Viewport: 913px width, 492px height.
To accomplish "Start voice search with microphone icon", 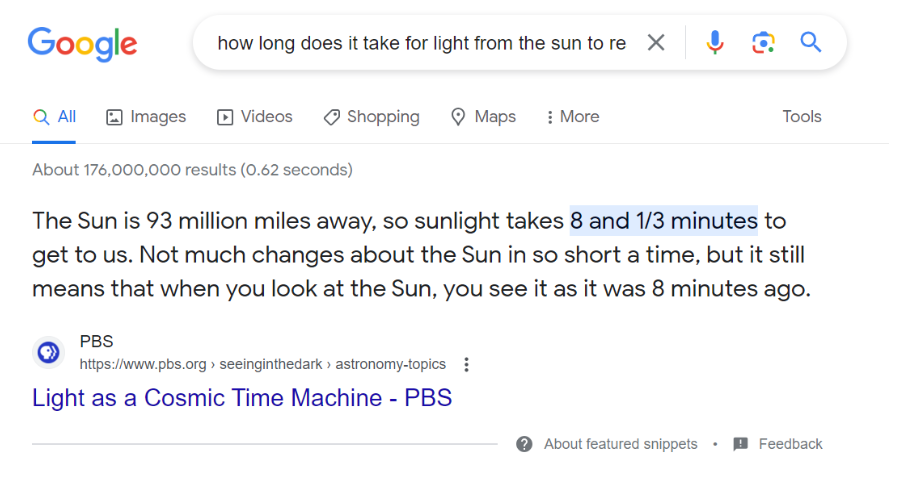I will coord(715,43).
